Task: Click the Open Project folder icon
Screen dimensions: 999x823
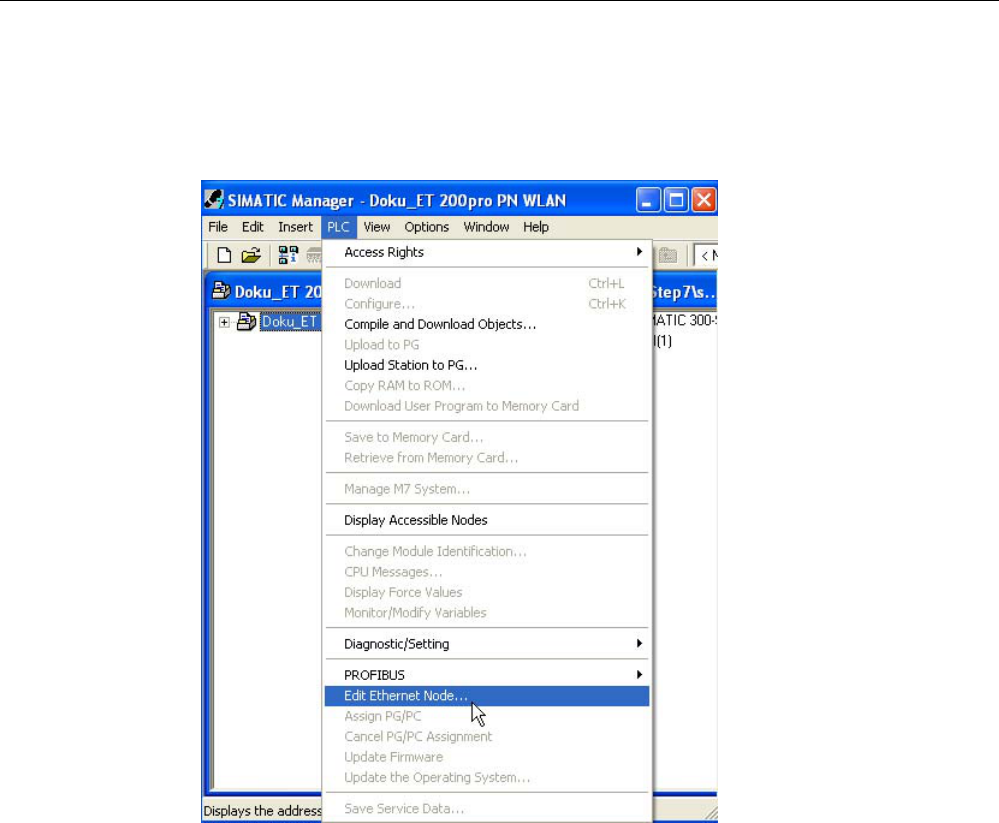Action: point(251,255)
